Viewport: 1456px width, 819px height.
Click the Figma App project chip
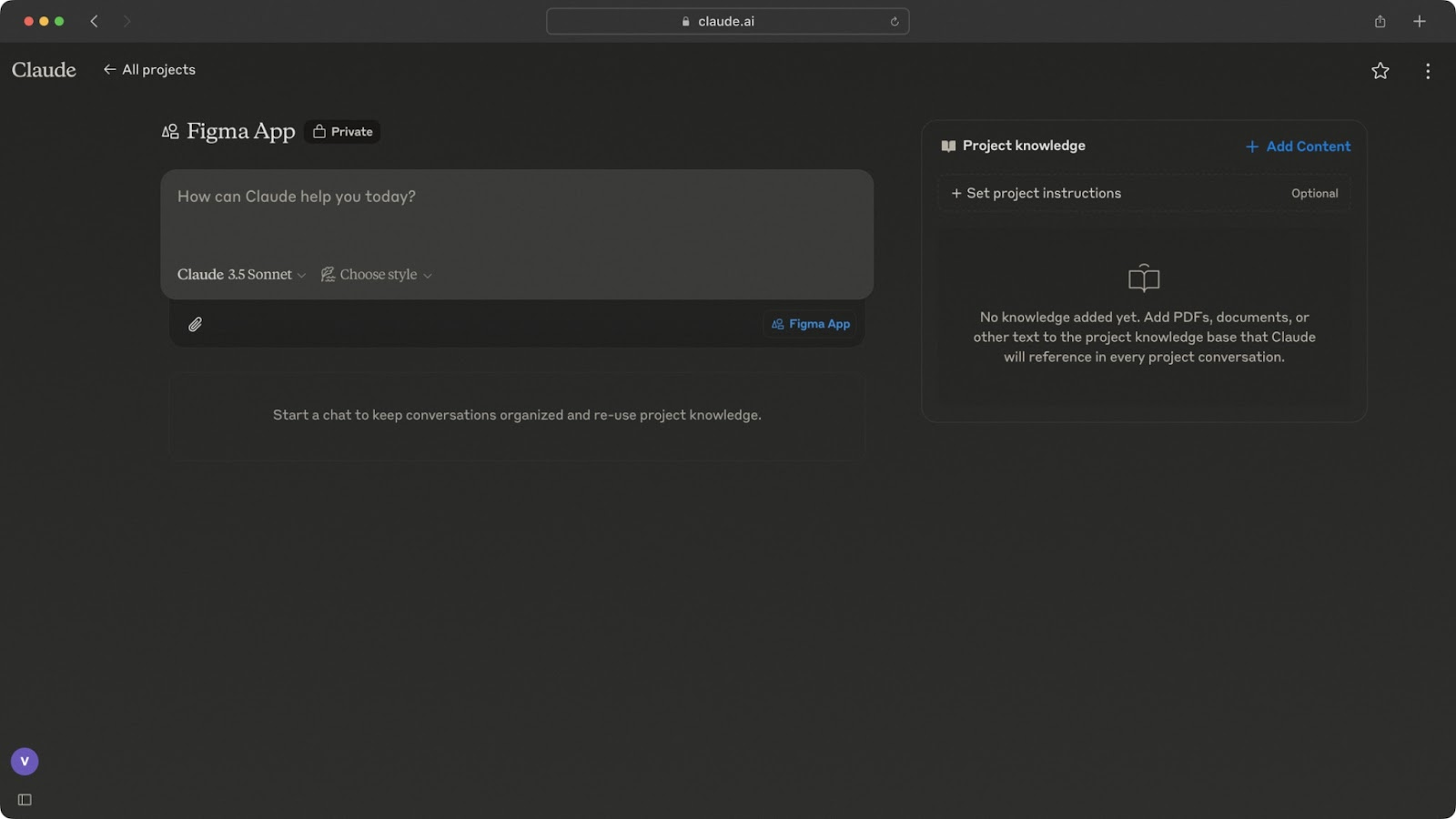810,324
